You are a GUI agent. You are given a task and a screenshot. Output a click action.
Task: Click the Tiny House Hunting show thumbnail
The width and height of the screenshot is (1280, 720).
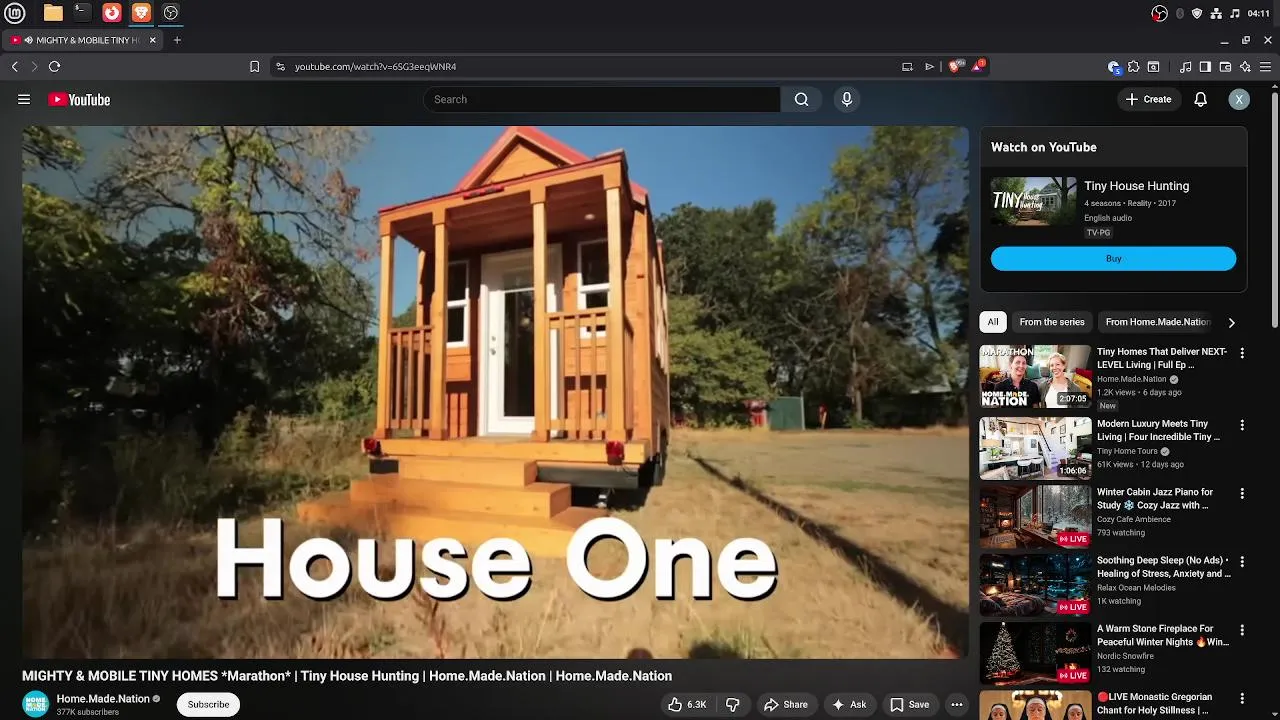pyautogui.click(x=1033, y=202)
